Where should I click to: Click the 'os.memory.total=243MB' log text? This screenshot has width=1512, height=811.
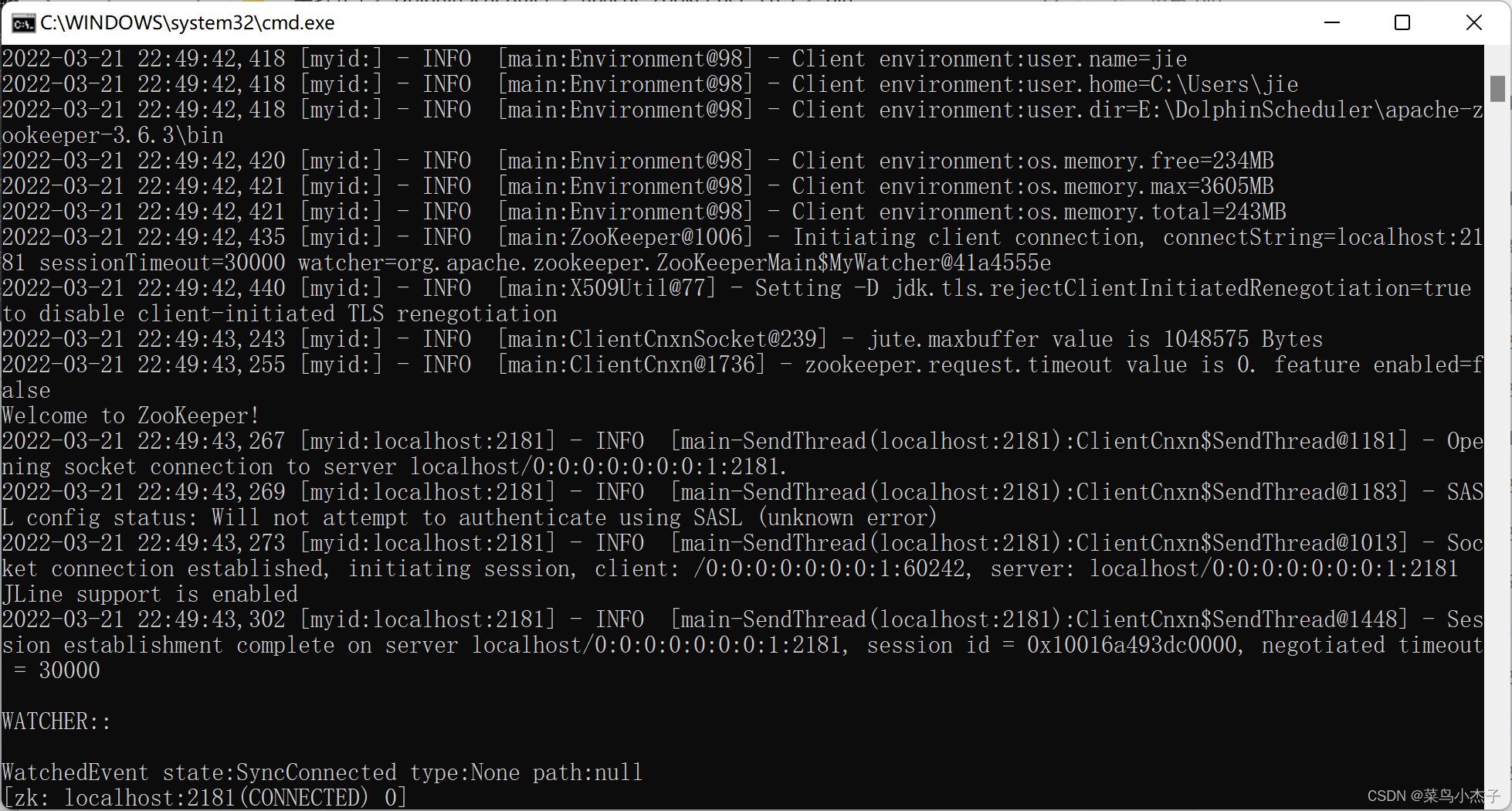point(1156,212)
